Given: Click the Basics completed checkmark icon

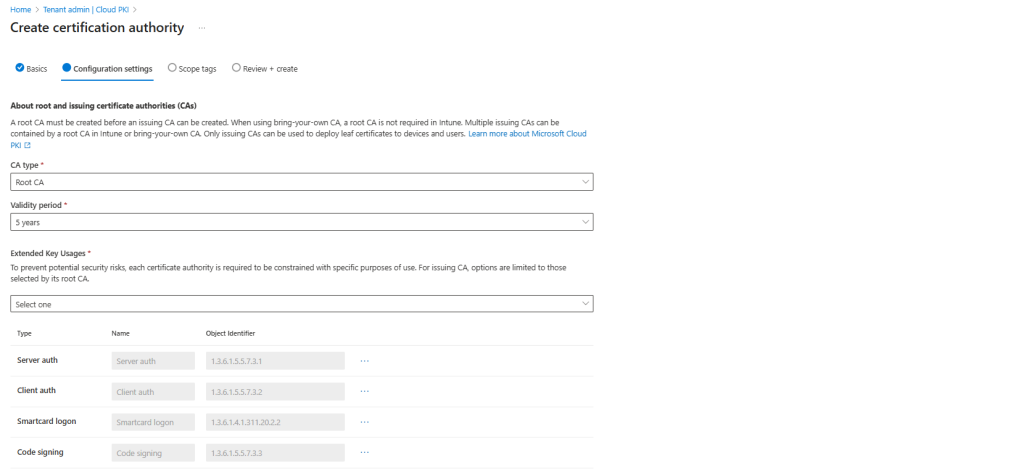Looking at the screenshot, I should (x=19, y=68).
